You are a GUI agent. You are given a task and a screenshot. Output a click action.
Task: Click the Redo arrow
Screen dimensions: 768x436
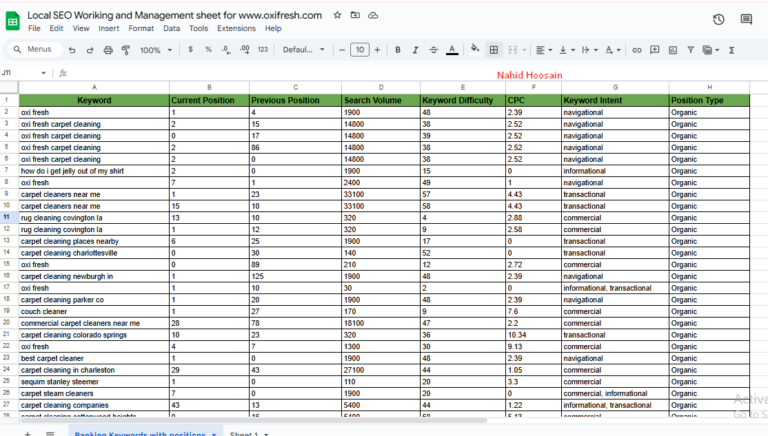click(x=90, y=50)
